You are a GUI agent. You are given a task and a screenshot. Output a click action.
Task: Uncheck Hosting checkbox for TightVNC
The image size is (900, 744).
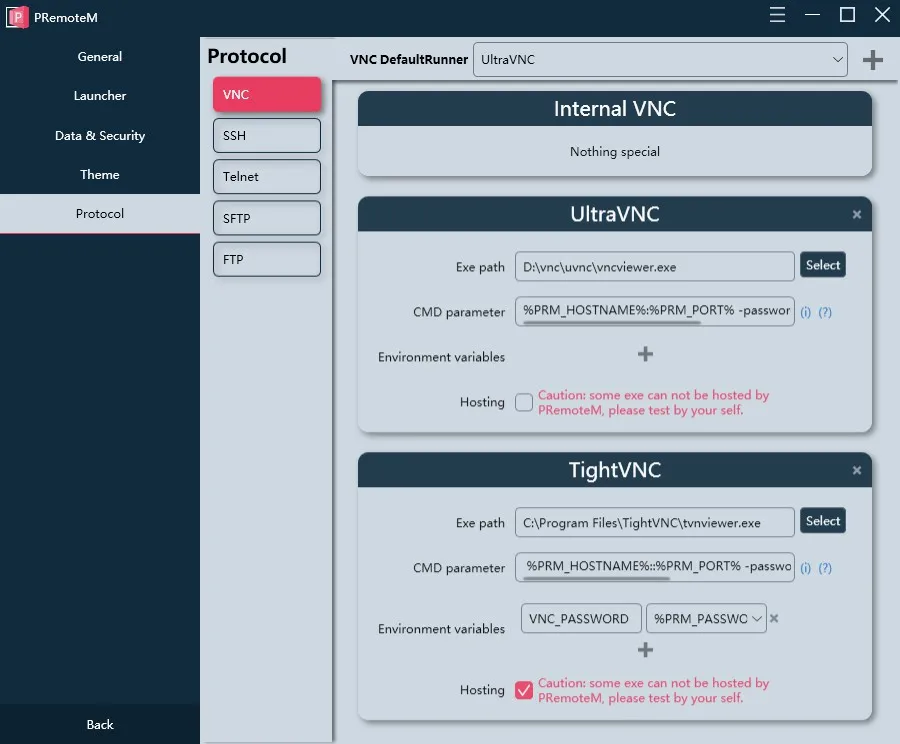pyautogui.click(x=524, y=690)
